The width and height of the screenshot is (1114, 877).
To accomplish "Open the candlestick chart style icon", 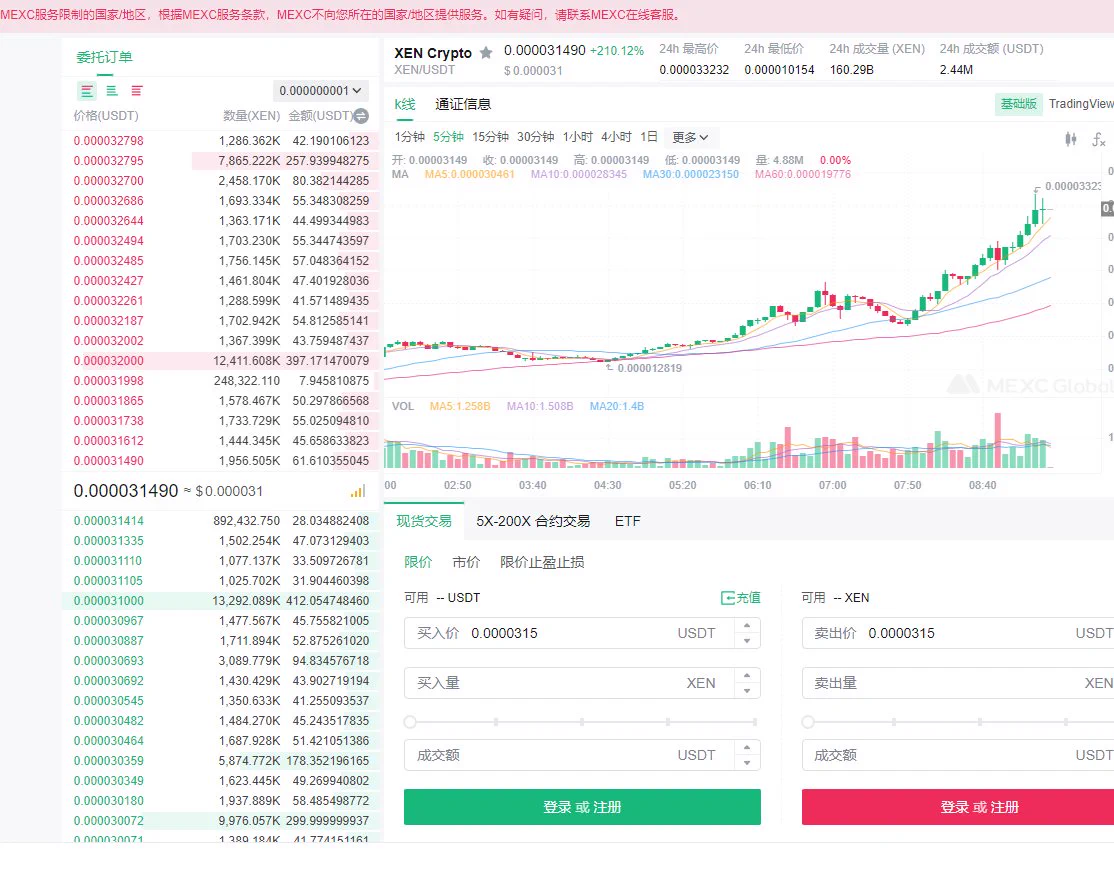I will [1071, 139].
